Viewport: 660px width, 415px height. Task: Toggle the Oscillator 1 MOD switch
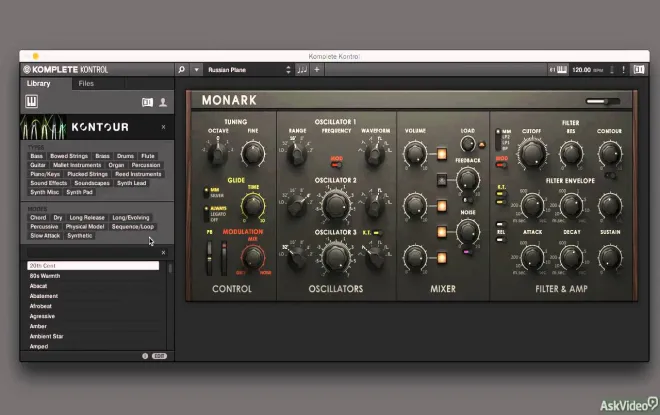tap(336, 165)
